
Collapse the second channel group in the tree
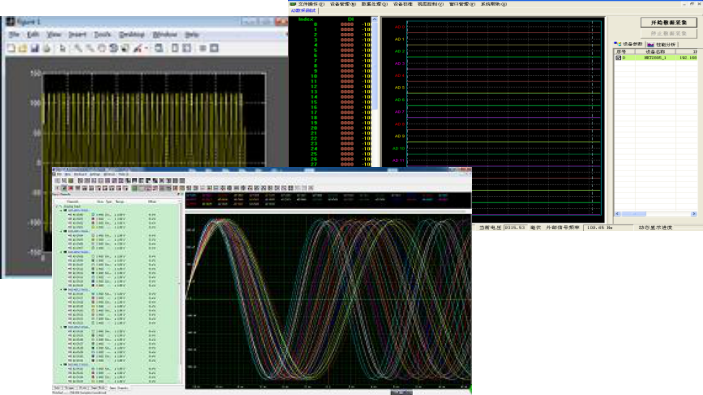pos(61,231)
